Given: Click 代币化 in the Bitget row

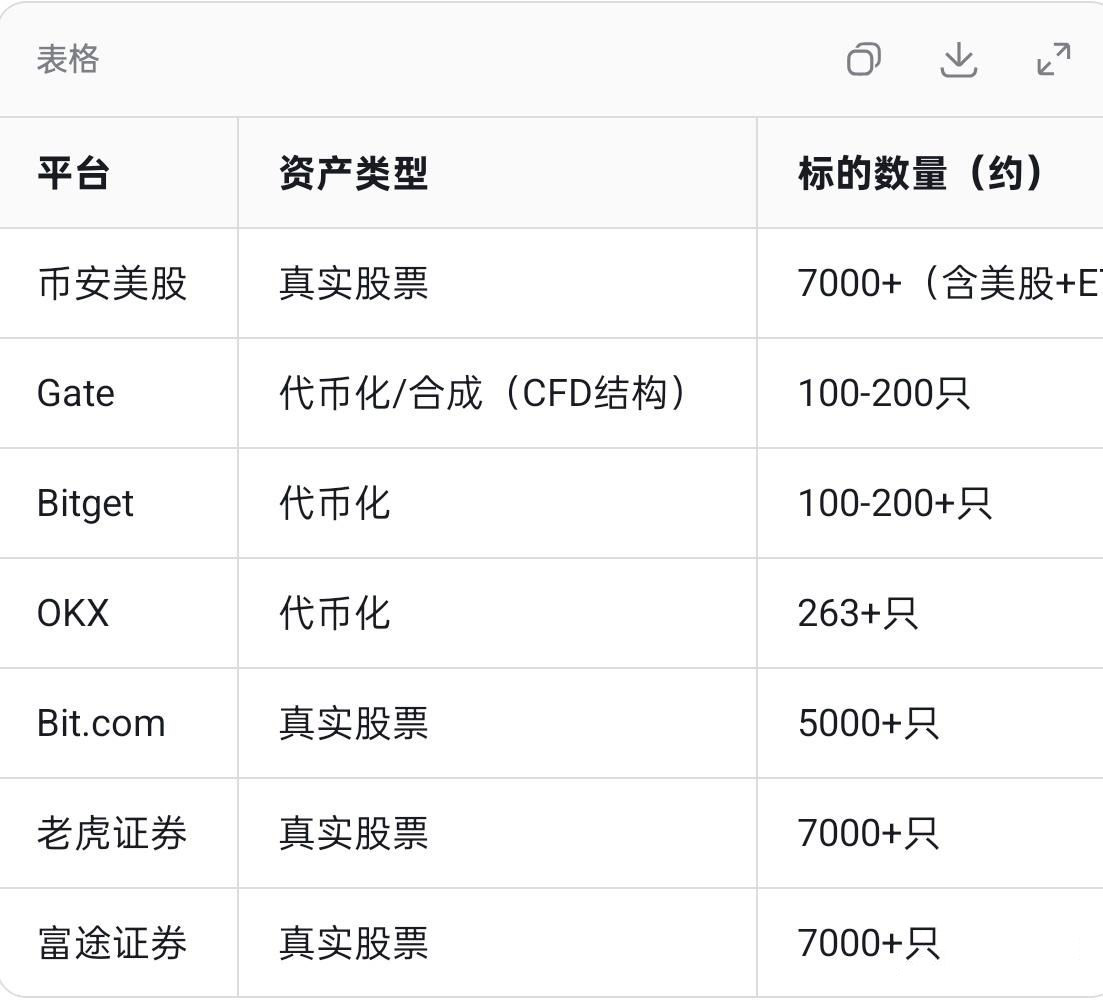Looking at the screenshot, I should (335, 504).
